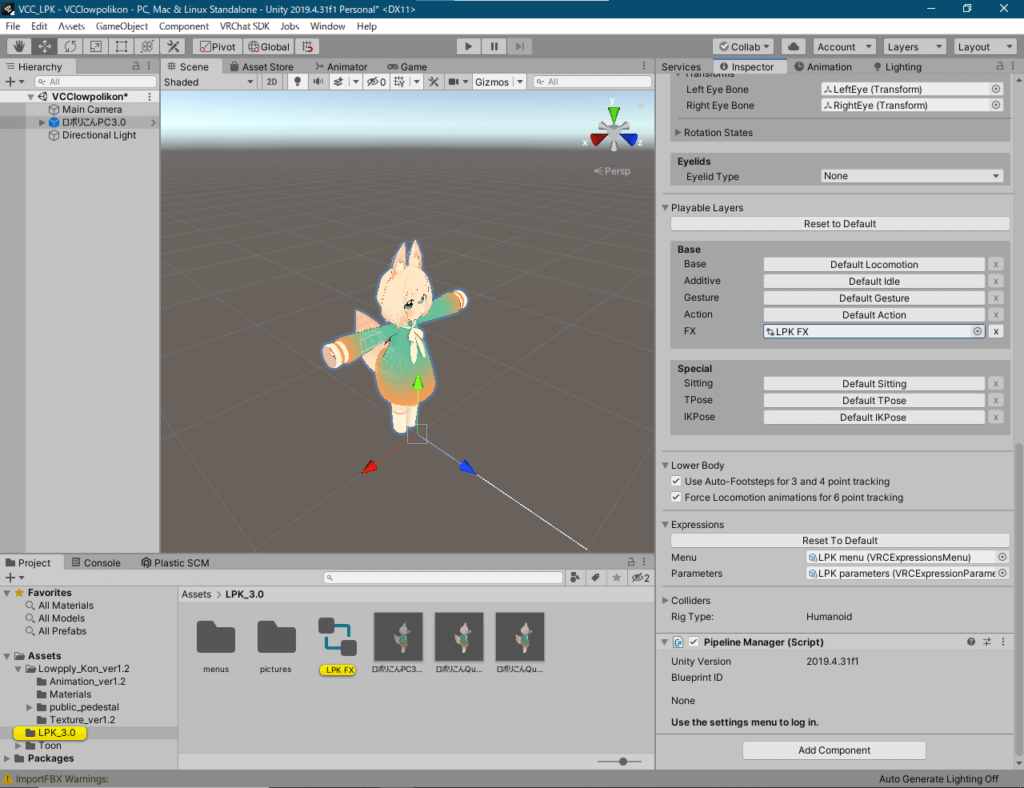Screen dimensions: 1024x788
Task: Toggle scene lighting bulb icon
Action: click(297, 82)
